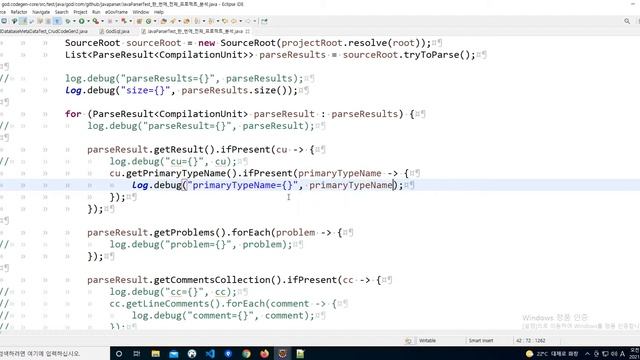640x360 pixels.
Task: Click the Back navigation arrow icon
Action: click(233, 21)
